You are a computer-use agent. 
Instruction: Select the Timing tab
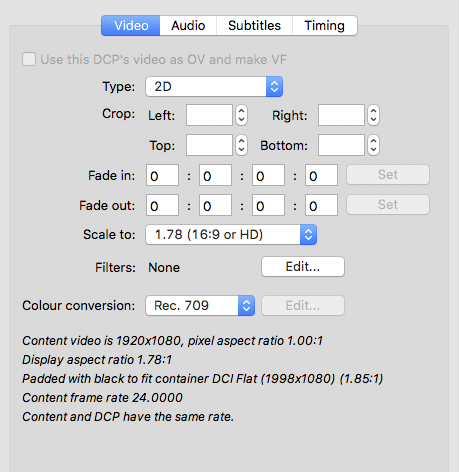(324, 26)
